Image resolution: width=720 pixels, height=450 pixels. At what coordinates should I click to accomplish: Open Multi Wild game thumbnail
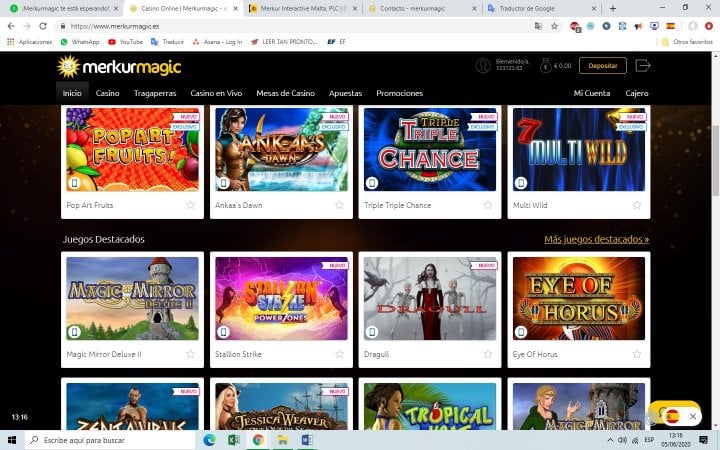[579, 149]
